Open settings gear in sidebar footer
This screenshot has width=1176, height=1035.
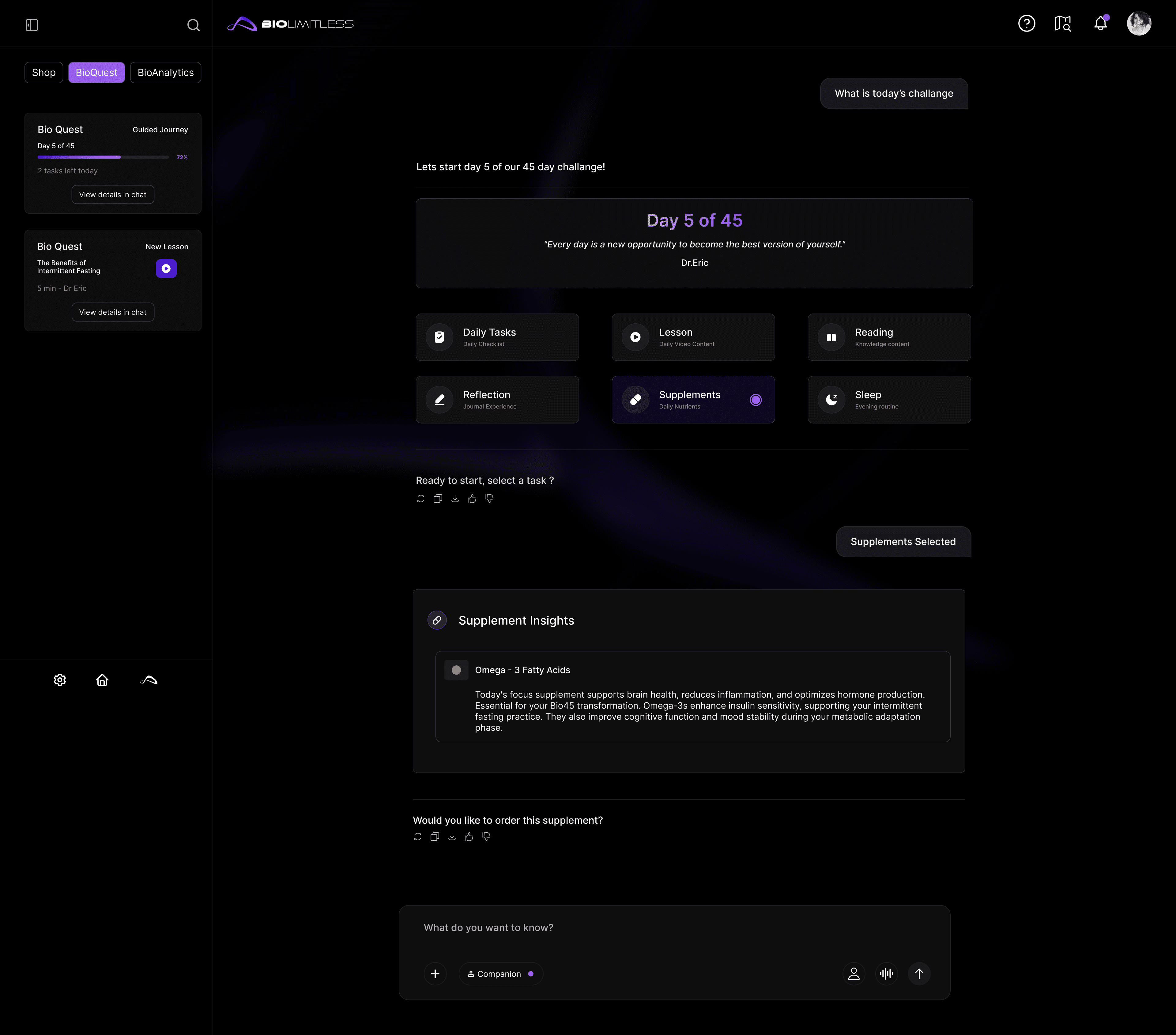pos(60,680)
